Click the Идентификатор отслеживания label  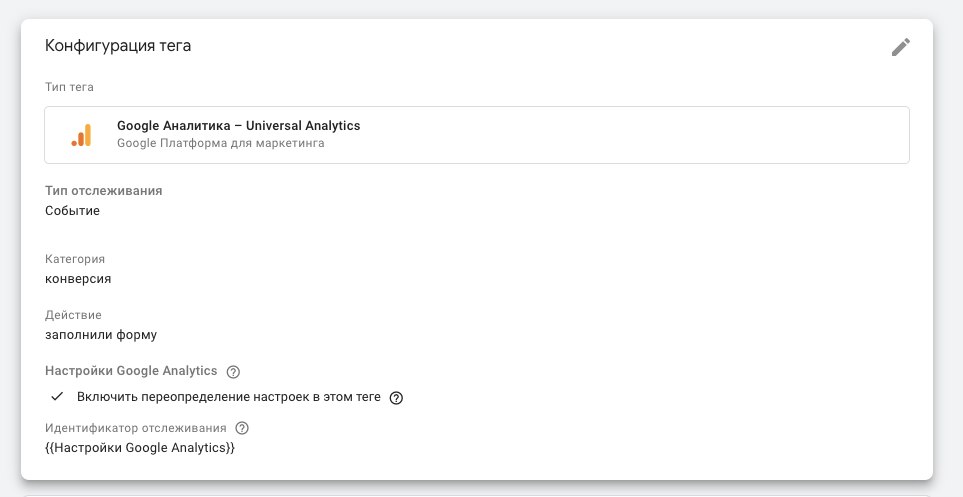pyautogui.click(x=136, y=428)
